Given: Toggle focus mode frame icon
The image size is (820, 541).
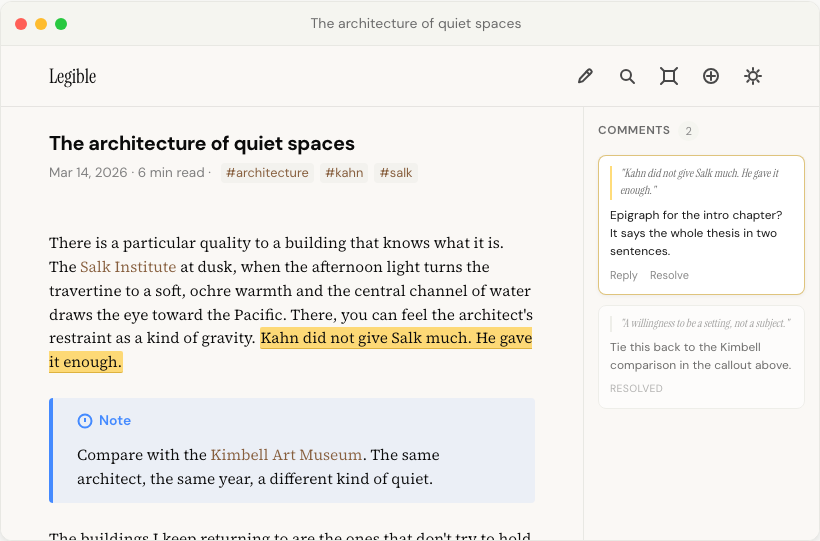Looking at the screenshot, I should click(x=669, y=76).
